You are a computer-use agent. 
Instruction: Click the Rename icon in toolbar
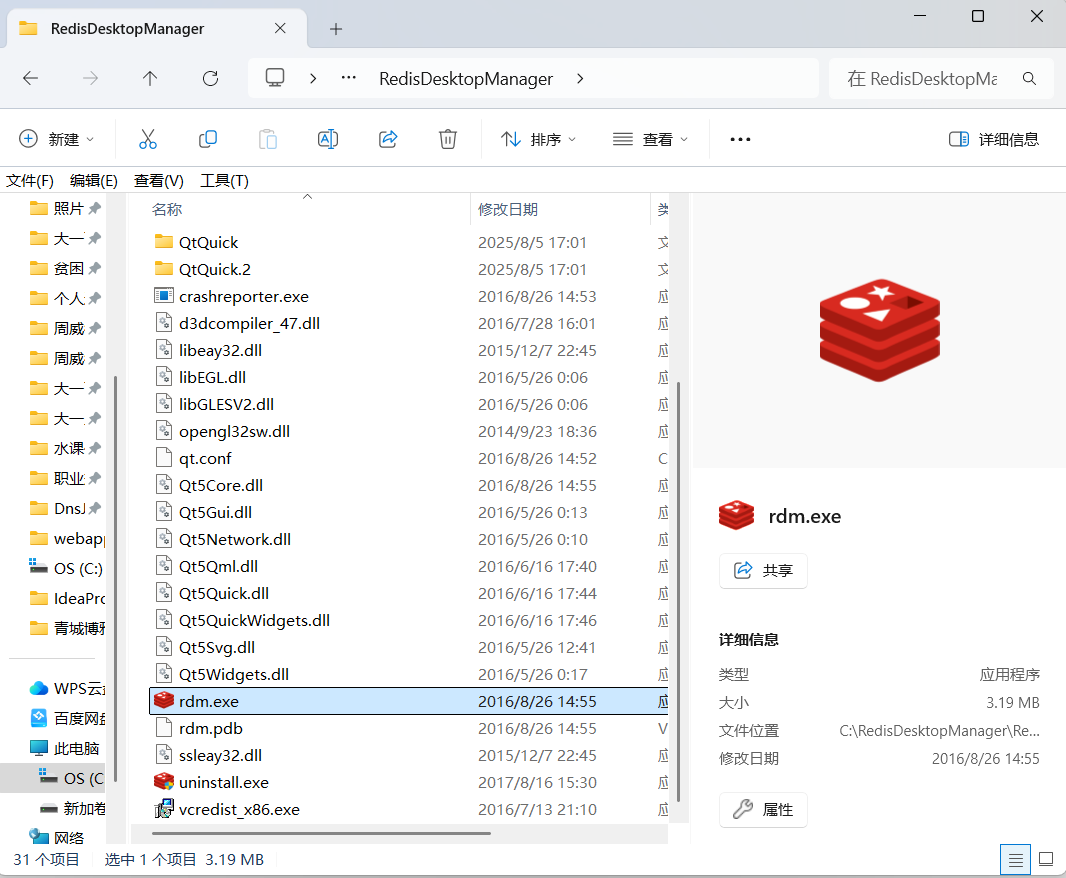point(328,139)
